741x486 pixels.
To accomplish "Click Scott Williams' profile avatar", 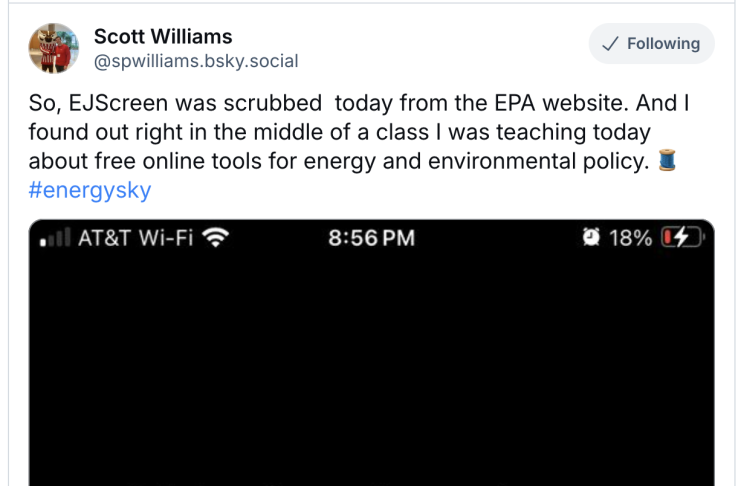I will coord(54,48).
